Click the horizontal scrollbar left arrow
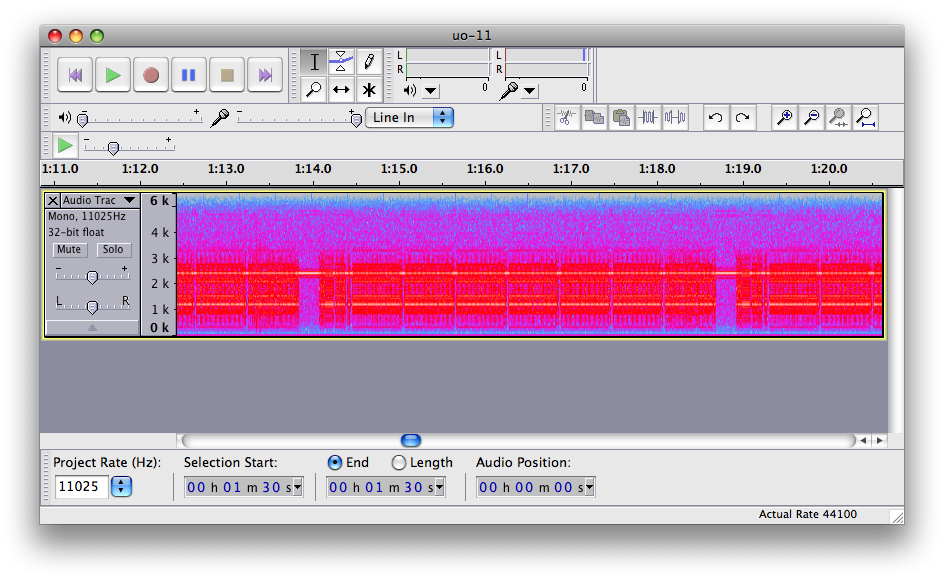 click(863, 441)
